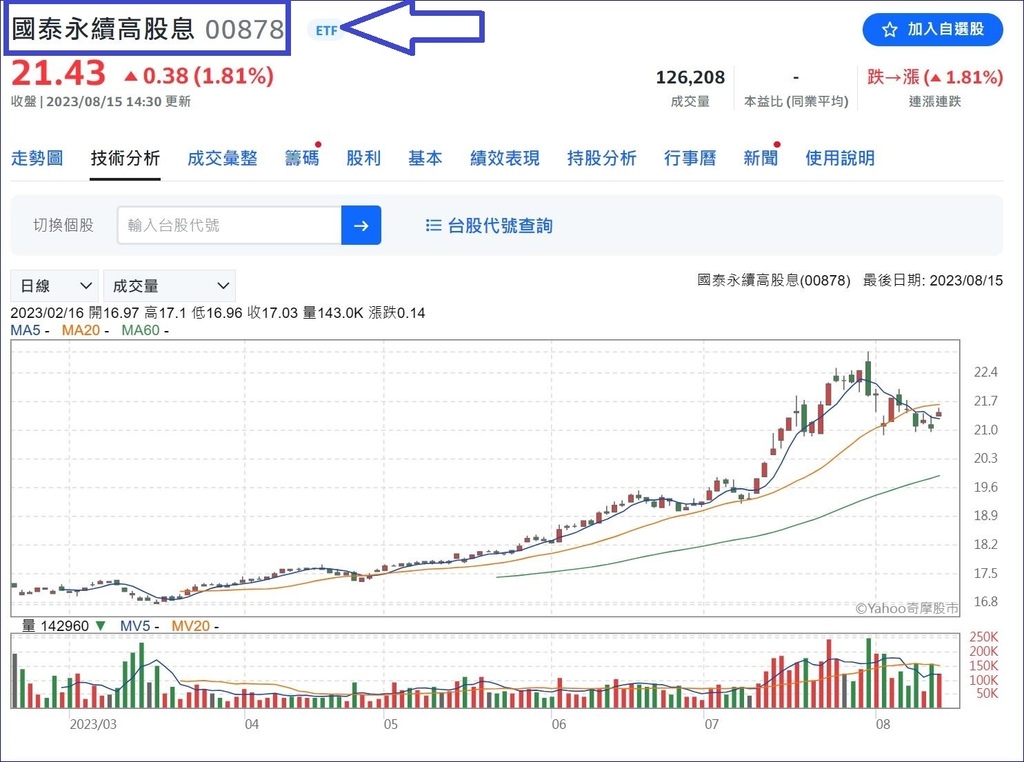Screen dimensions: 1024x762
Task: Click the 21.43 closing price
Action: 58,73
